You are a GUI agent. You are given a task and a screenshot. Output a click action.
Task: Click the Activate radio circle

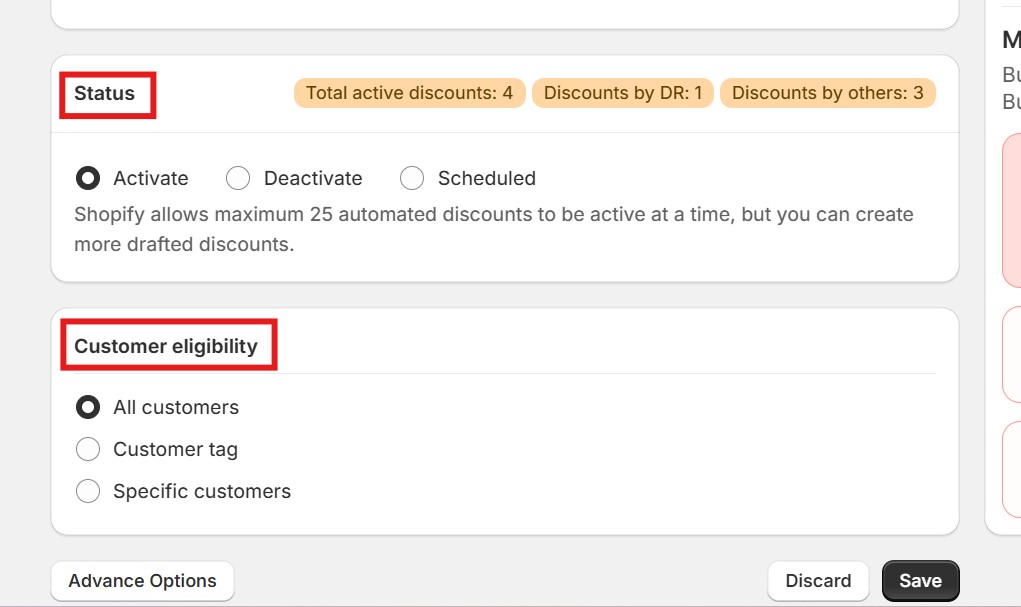[x=88, y=178]
